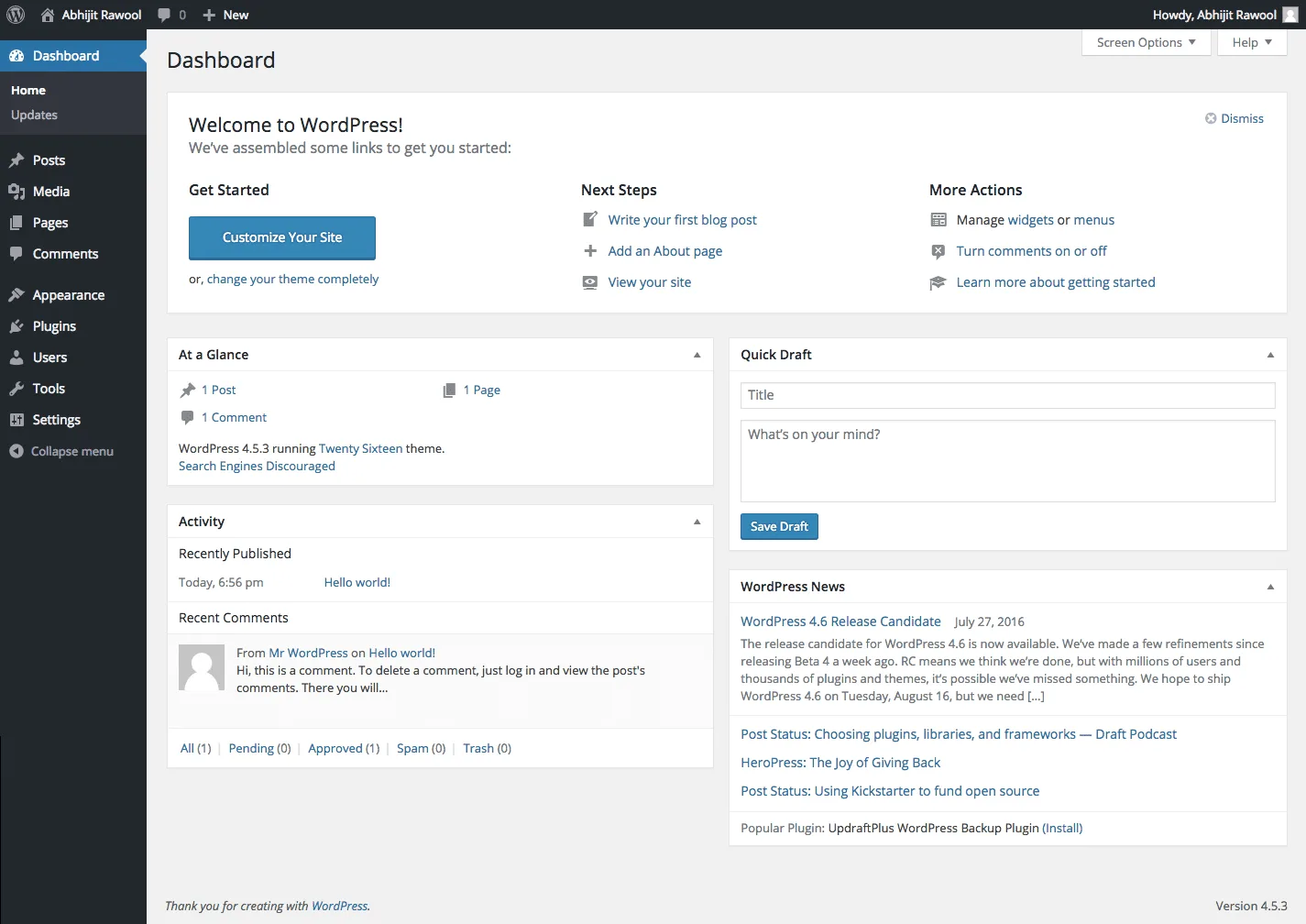Open the Media menu
This screenshot has width=1306, height=924.
coord(73,192)
